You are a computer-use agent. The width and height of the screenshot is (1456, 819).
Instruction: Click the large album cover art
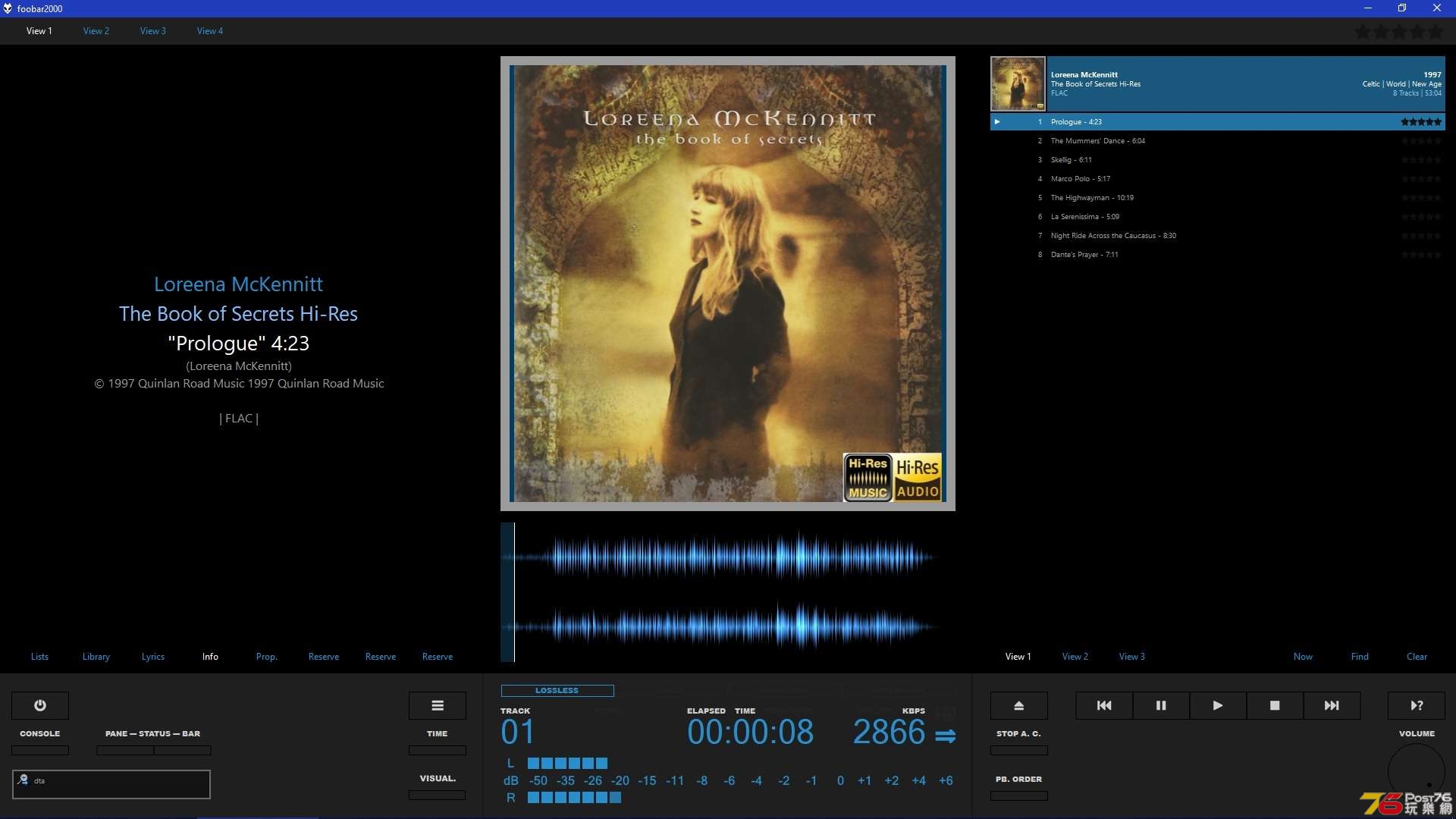click(x=728, y=284)
